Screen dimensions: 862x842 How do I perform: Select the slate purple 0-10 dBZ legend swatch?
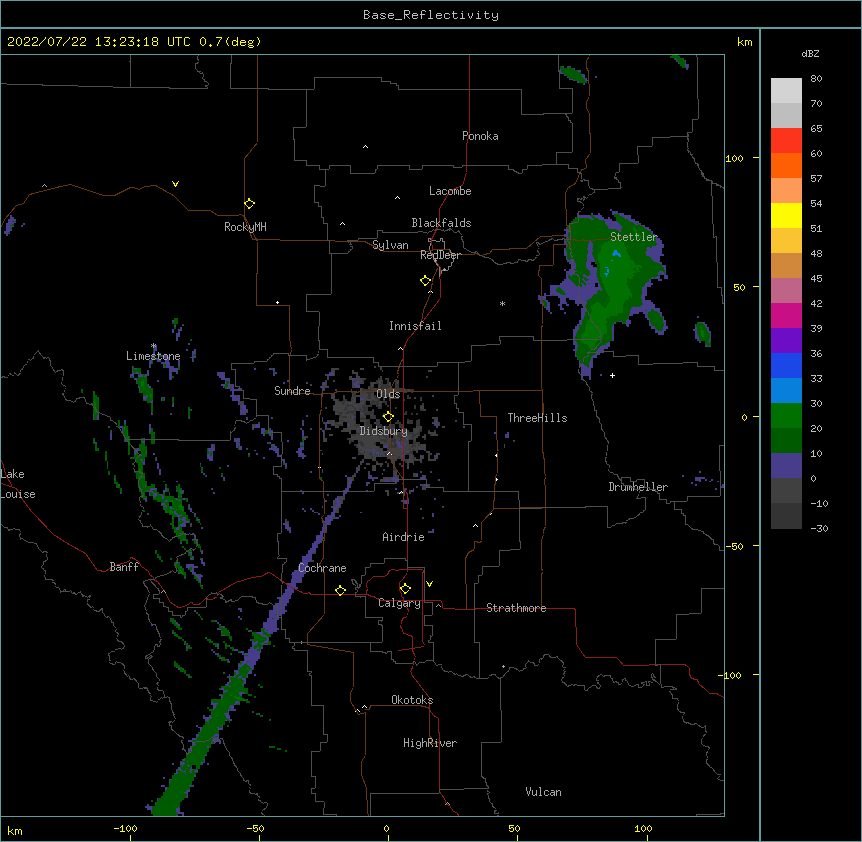pyautogui.click(x=786, y=466)
